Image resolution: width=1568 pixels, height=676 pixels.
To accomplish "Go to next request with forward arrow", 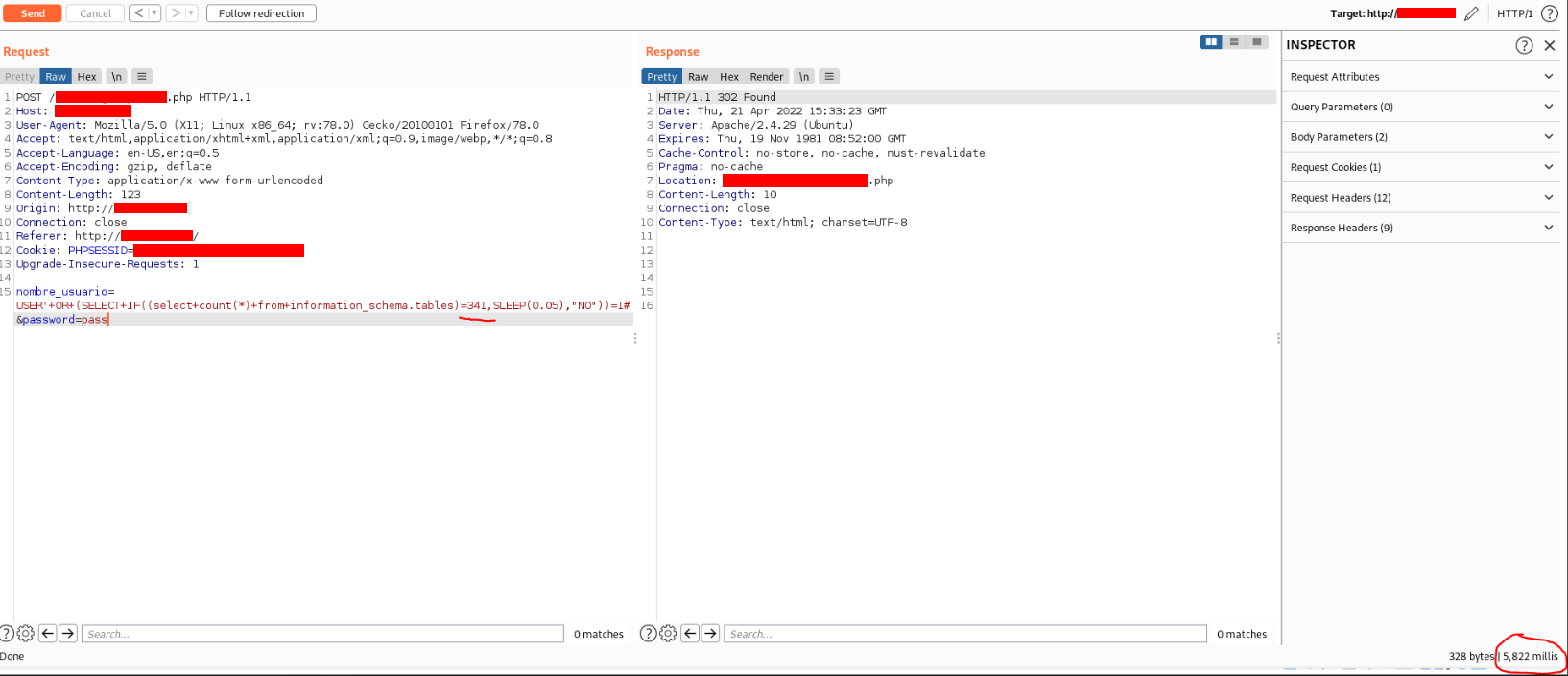I will (x=176, y=13).
